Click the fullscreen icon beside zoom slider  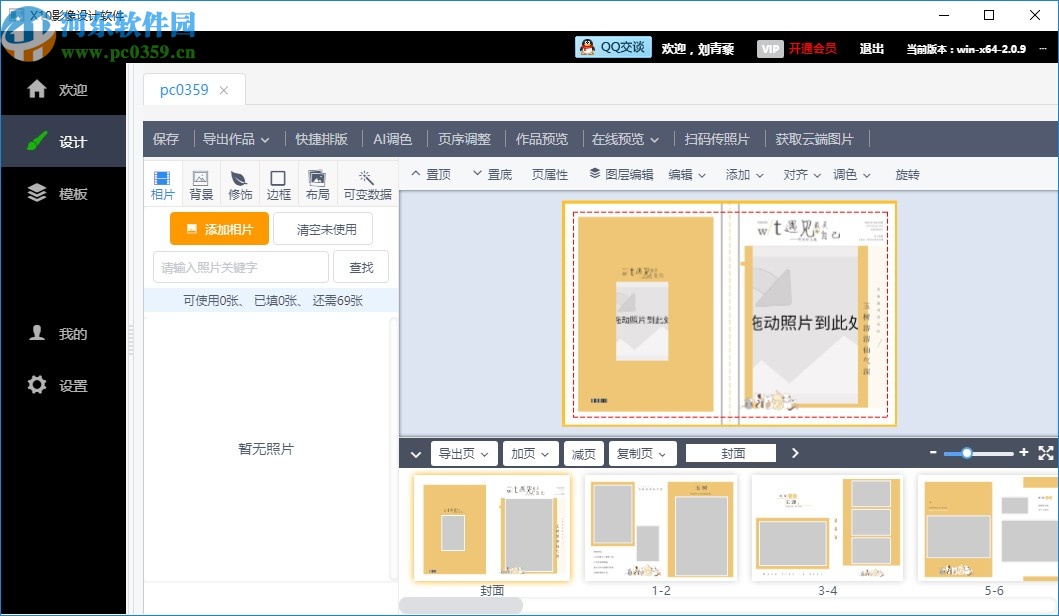1046,453
